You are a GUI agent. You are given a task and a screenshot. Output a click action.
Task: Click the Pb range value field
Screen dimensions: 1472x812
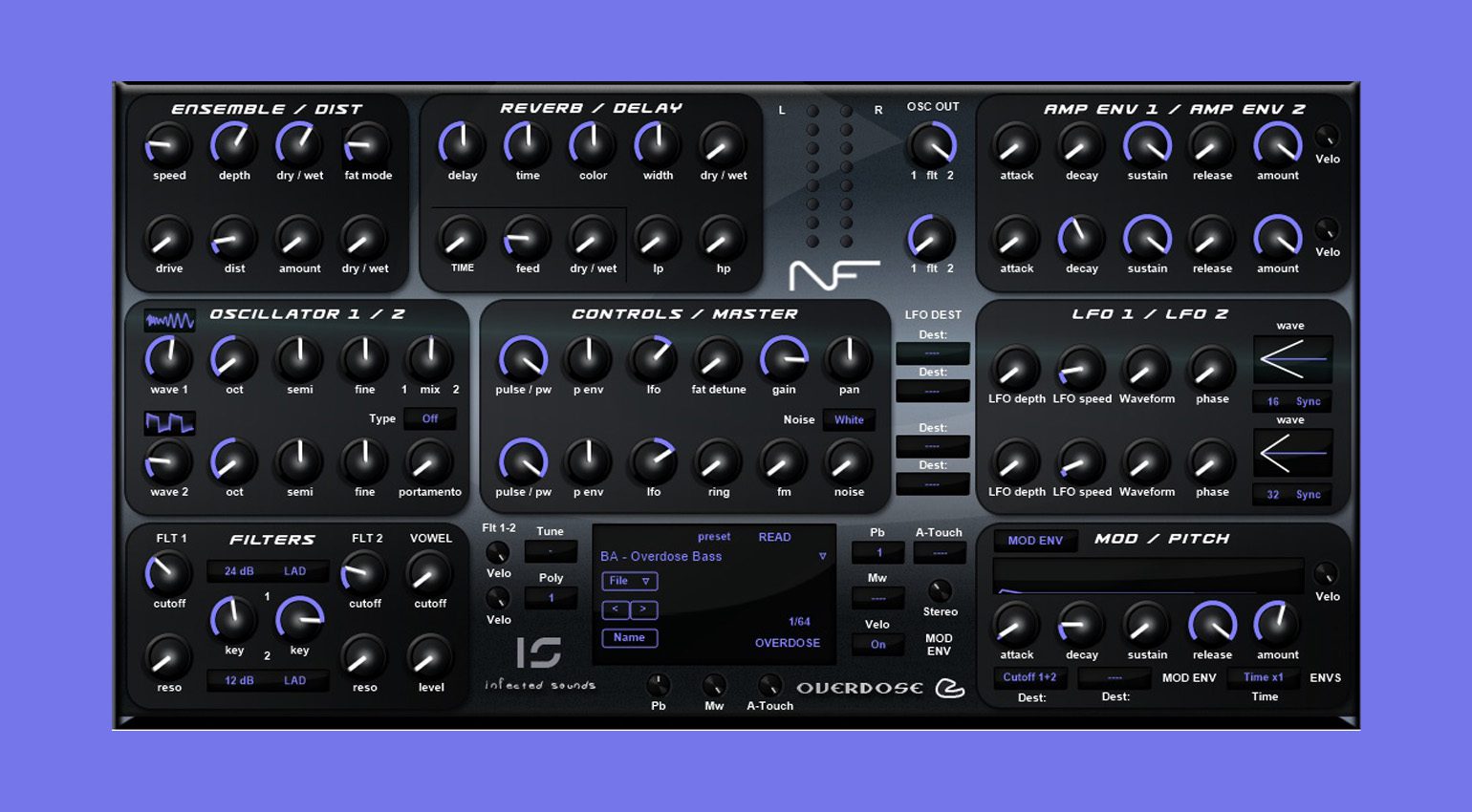click(x=877, y=552)
